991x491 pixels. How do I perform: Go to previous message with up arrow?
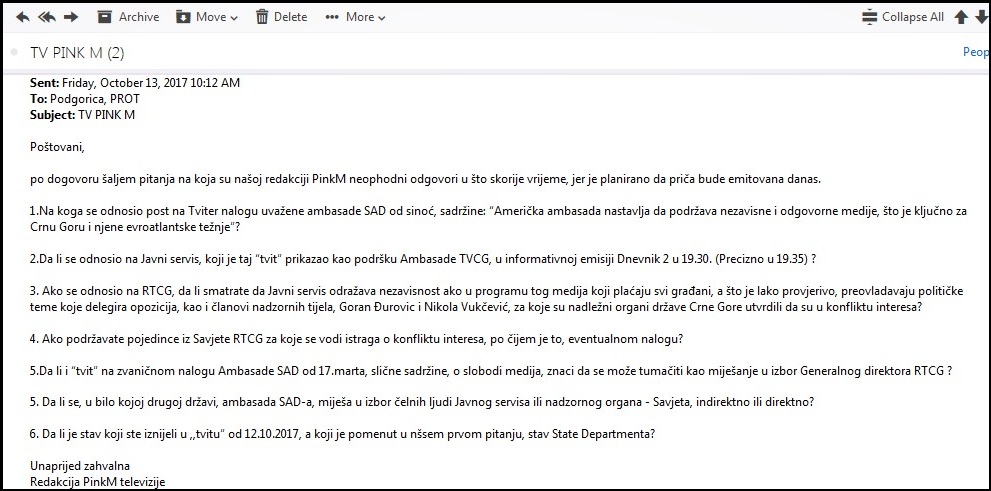(961, 17)
